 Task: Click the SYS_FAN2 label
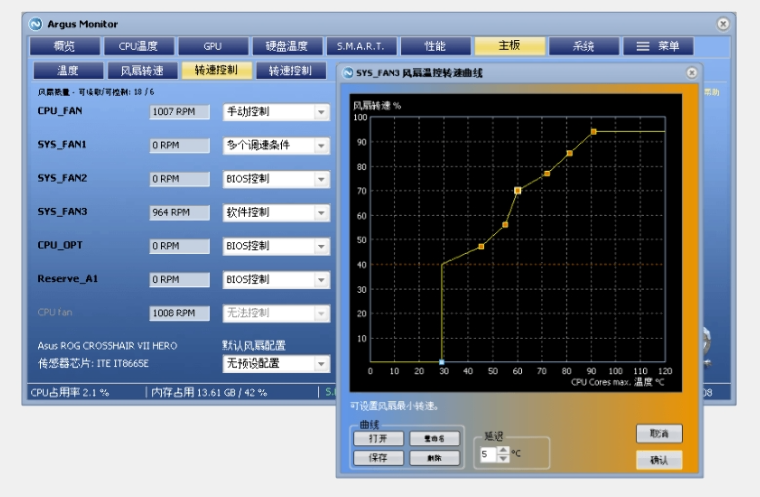pyautogui.click(x=63, y=178)
